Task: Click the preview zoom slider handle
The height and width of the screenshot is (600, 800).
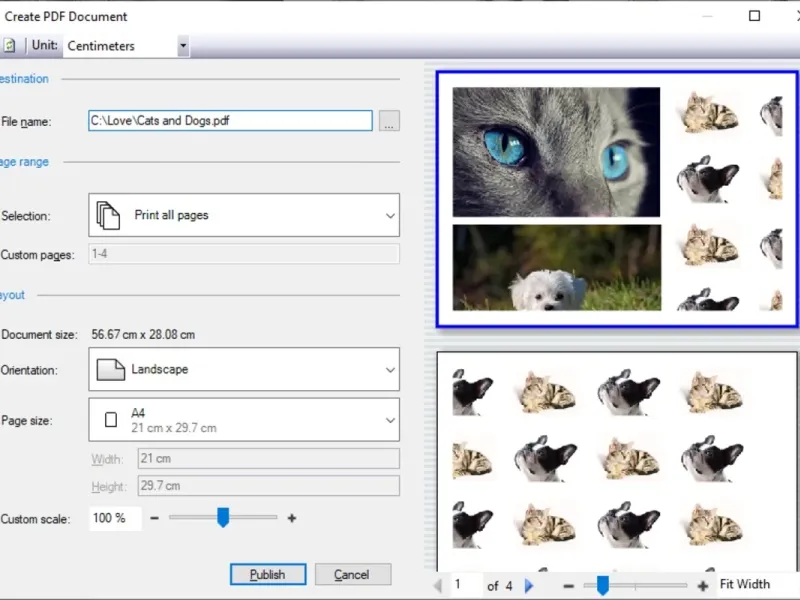Action: coord(603,585)
